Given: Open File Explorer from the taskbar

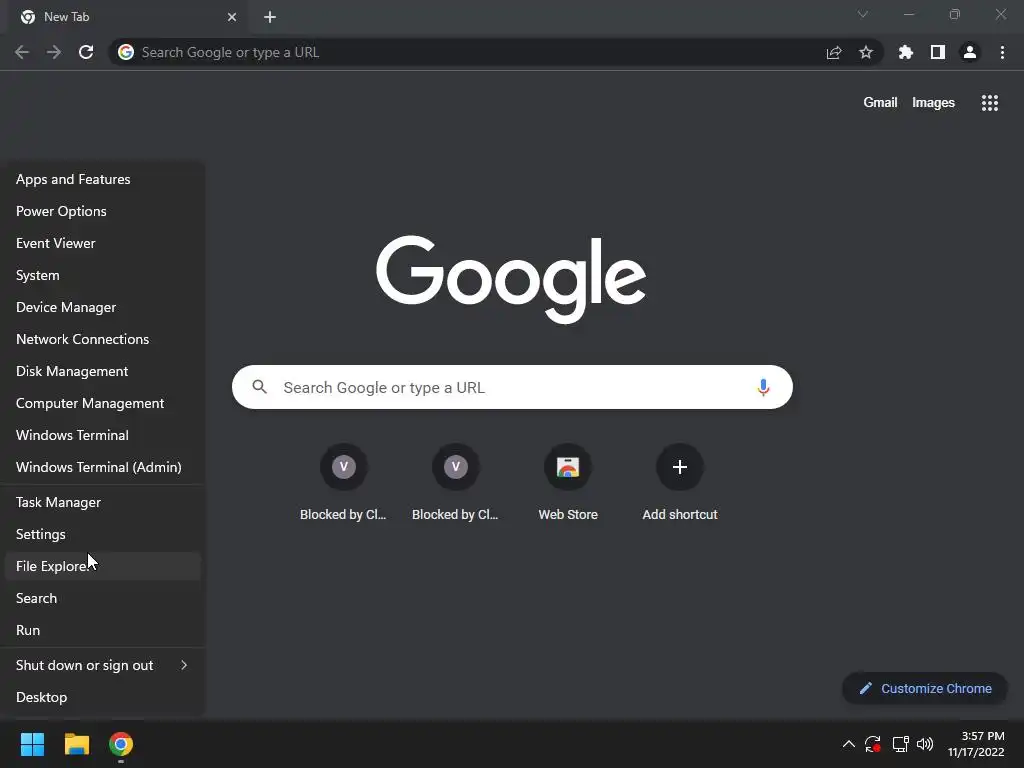Looking at the screenshot, I should (76, 744).
